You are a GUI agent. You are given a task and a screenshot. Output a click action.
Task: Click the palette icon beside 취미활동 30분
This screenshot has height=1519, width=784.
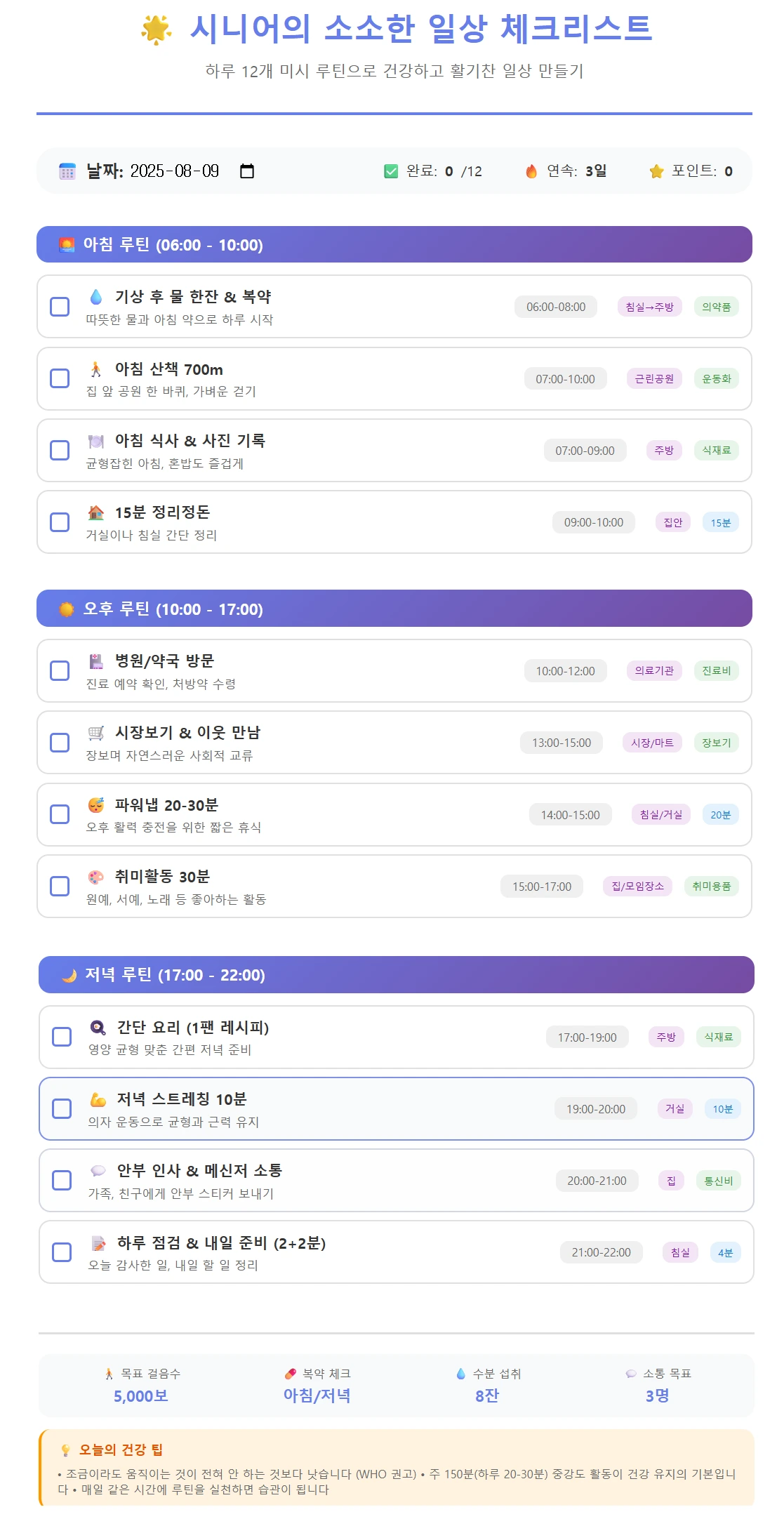pos(96,877)
